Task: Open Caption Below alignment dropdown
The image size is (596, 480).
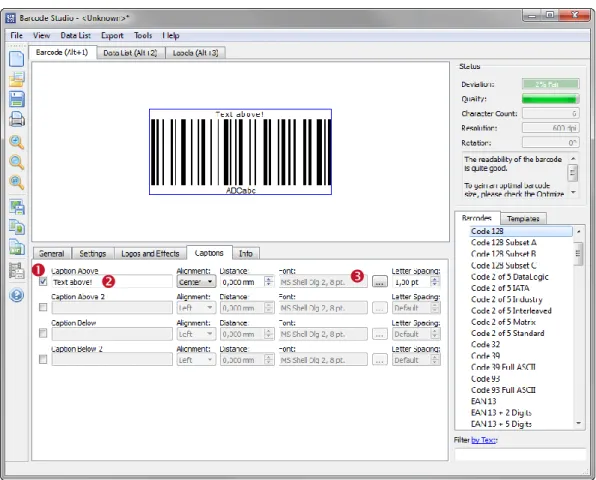Action: point(196,334)
